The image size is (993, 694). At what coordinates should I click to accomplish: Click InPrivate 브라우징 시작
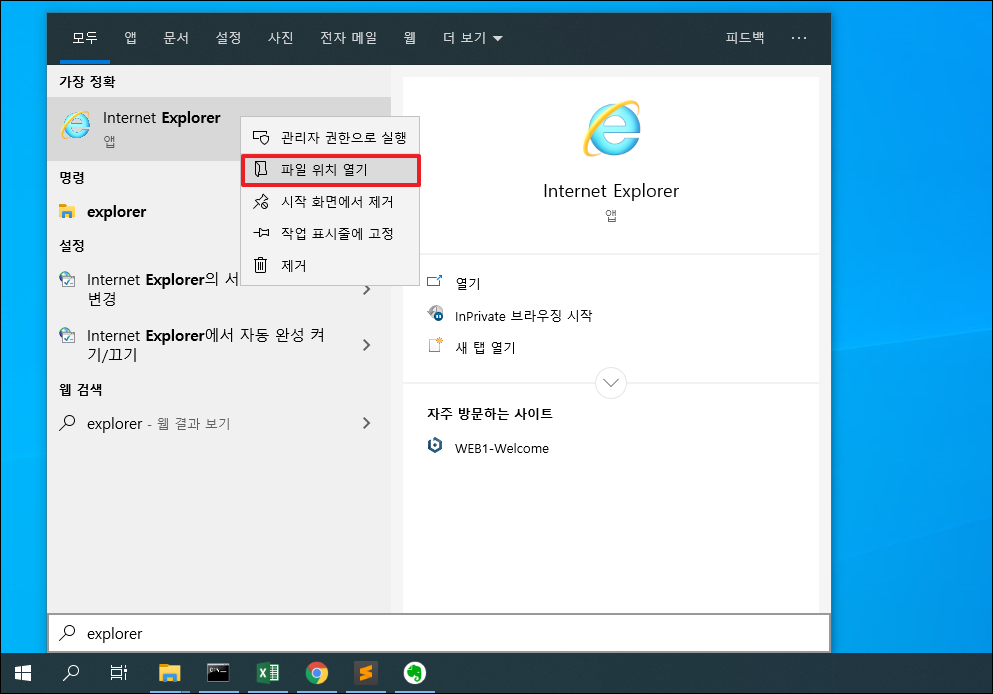(523, 315)
